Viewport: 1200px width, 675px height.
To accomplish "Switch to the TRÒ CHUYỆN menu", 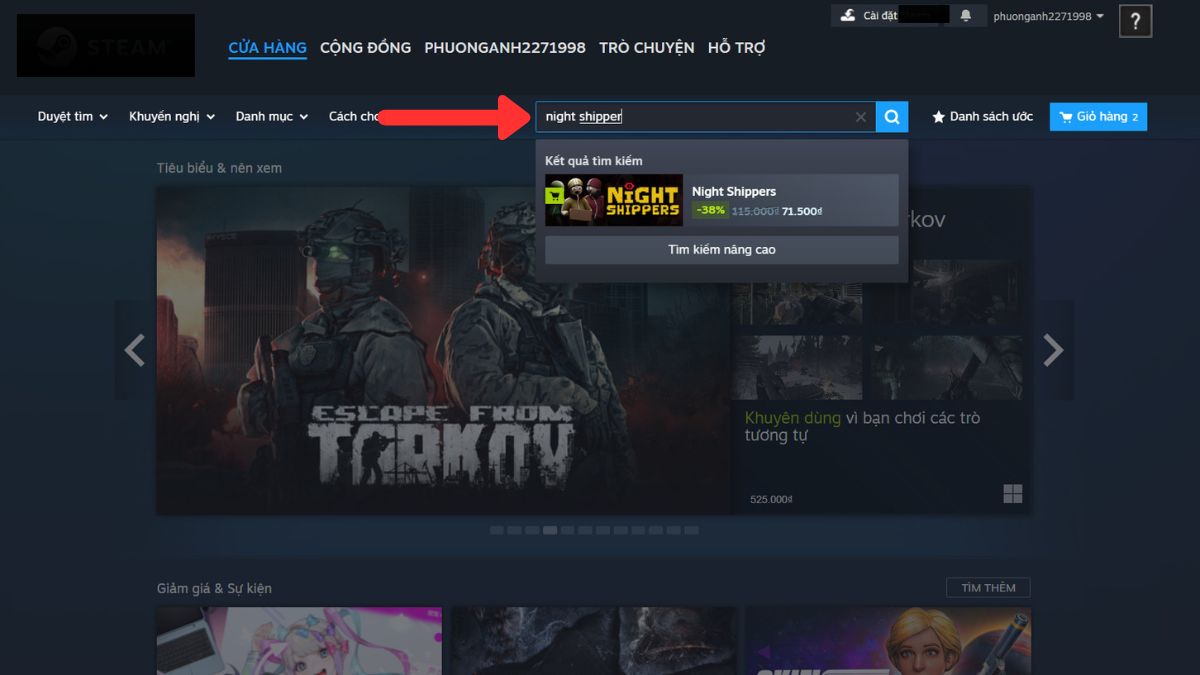I will 646,47.
